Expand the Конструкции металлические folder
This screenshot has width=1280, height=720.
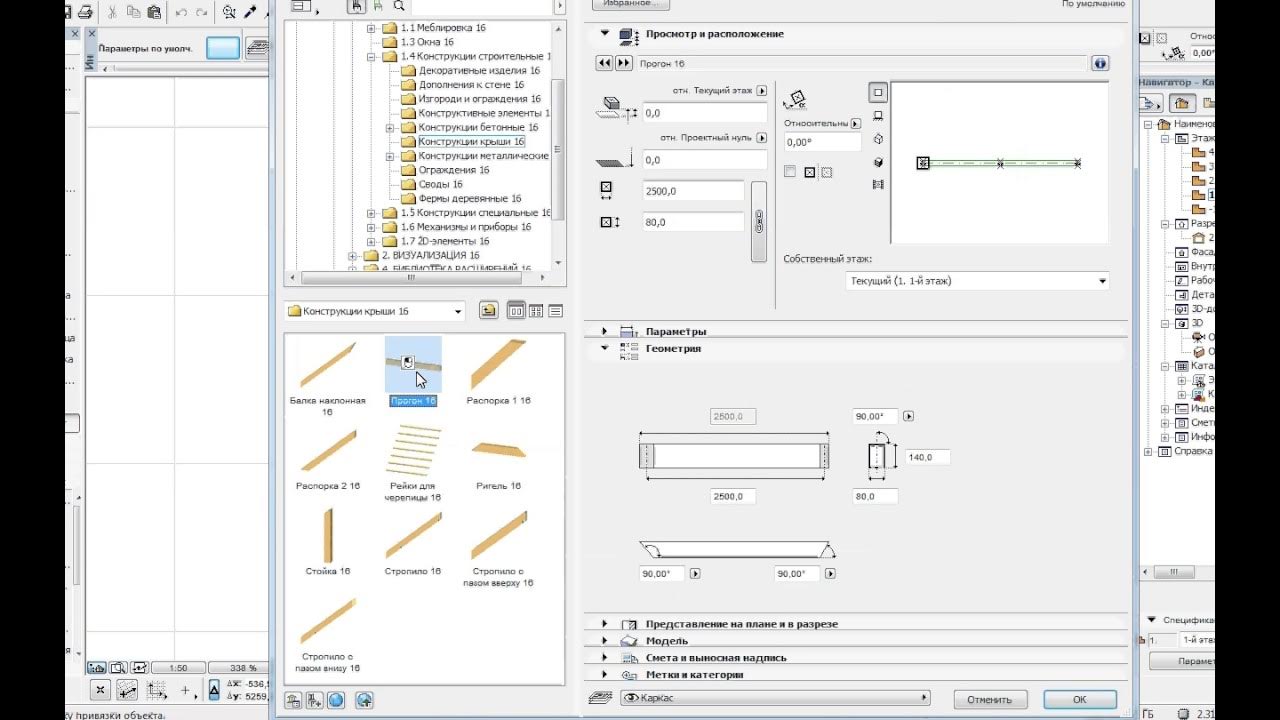tap(390, 156)
